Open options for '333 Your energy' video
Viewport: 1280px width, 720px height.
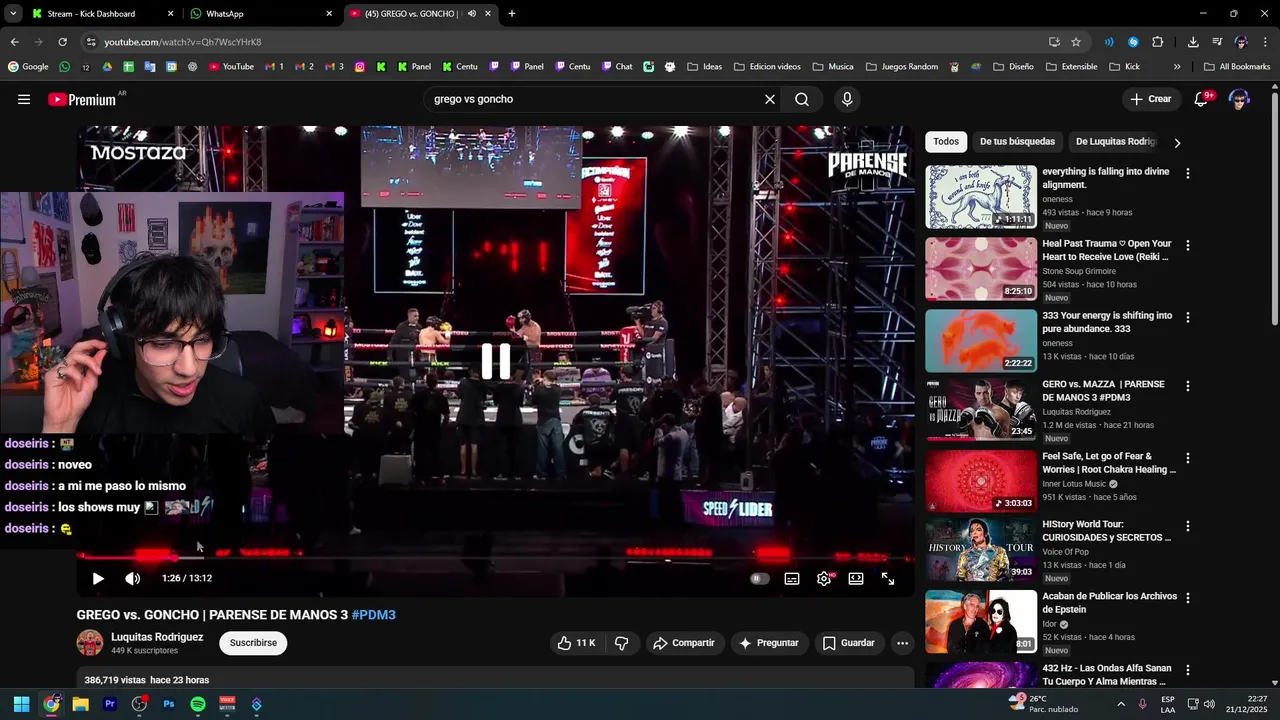point(1188,317)
